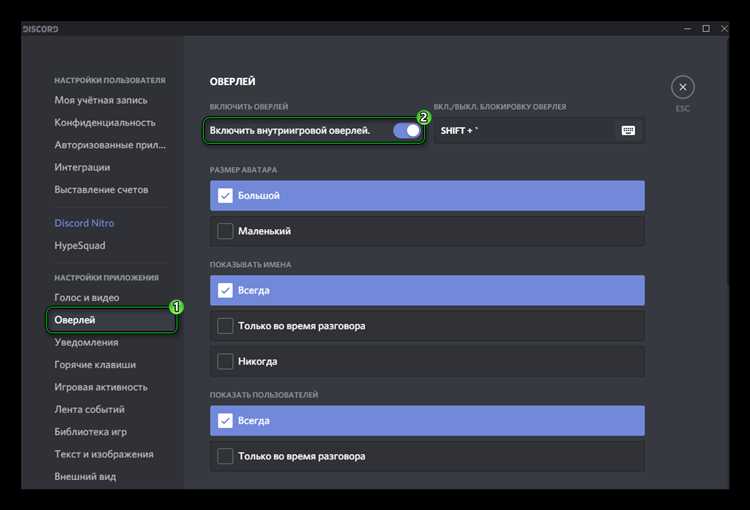
Task: Open Текст и изображения settings
Action: pyautogui.click(x=104, y=455)
